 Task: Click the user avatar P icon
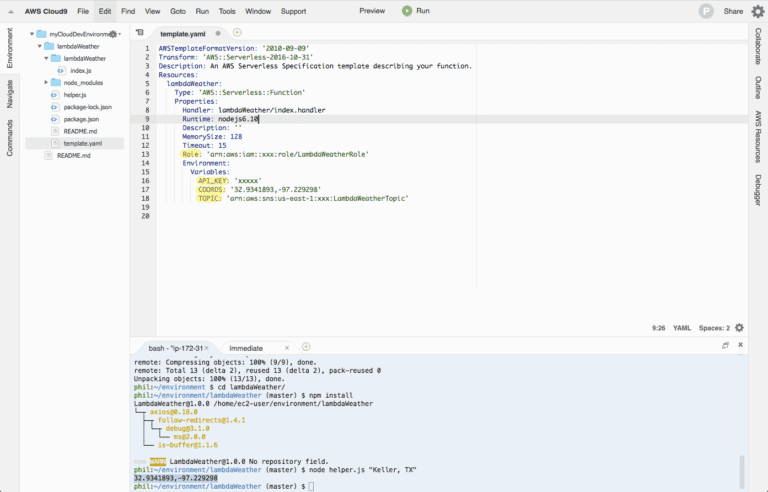706,11
